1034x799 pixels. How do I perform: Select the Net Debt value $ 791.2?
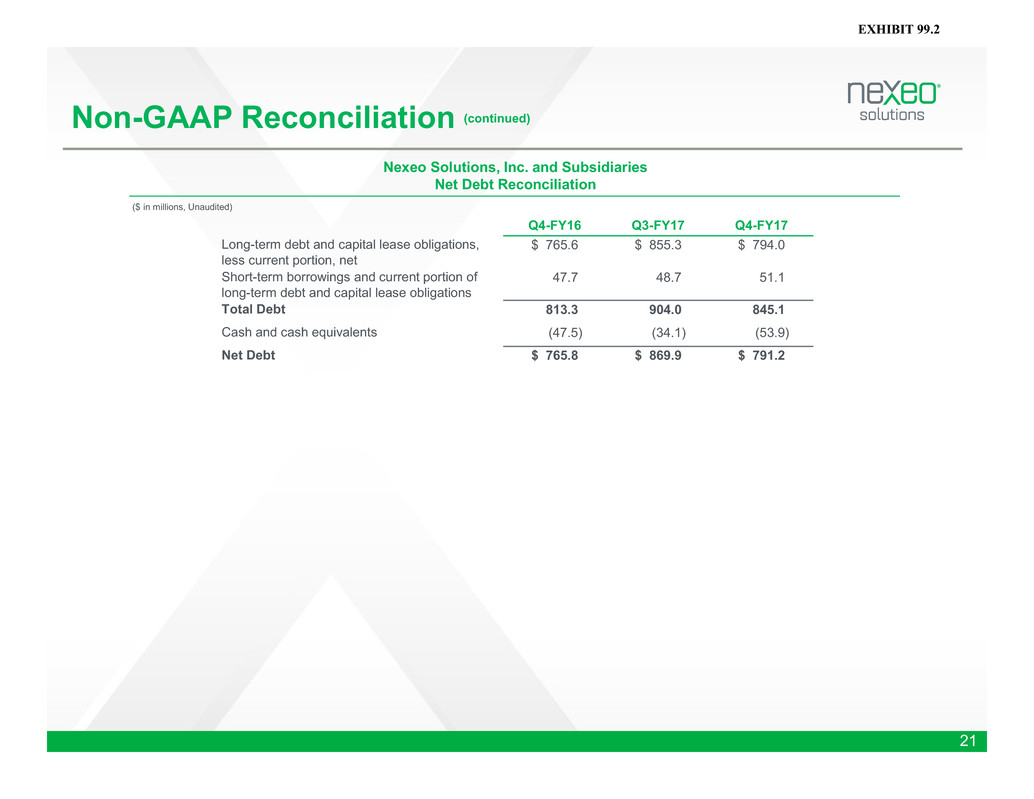pyautogui.click(x=762, y=355)
